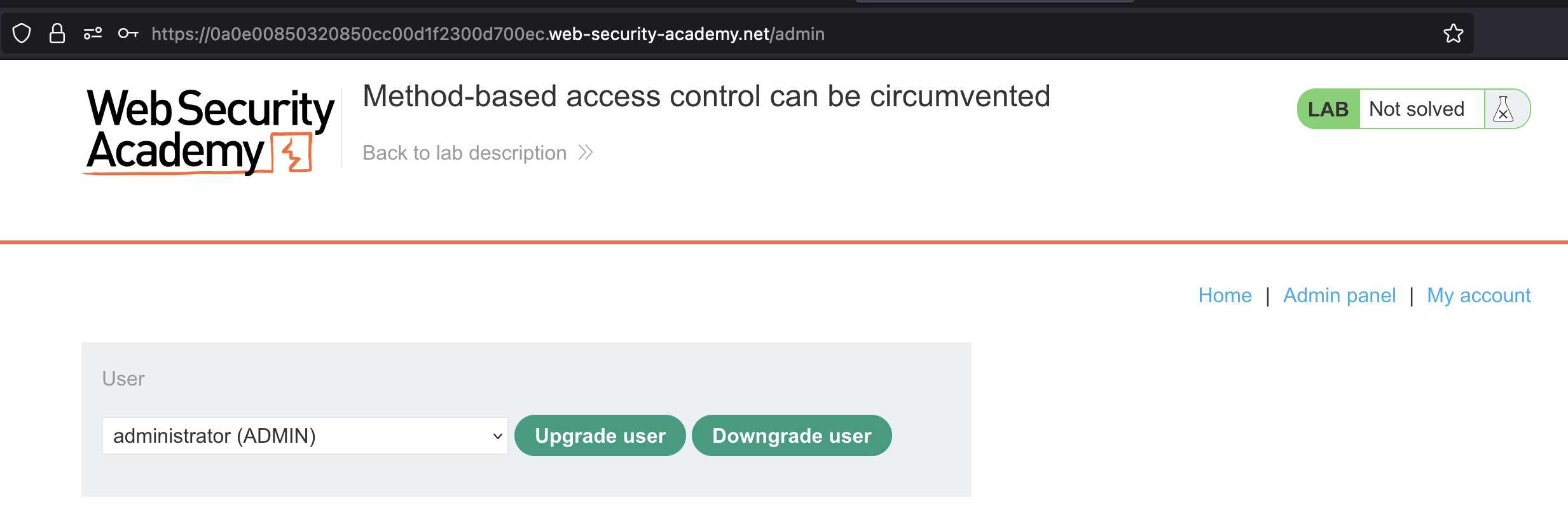The height and width of the screenshot is (514, 1568).
Task: Go to the Home menu link
Action: pos(1225,295)
